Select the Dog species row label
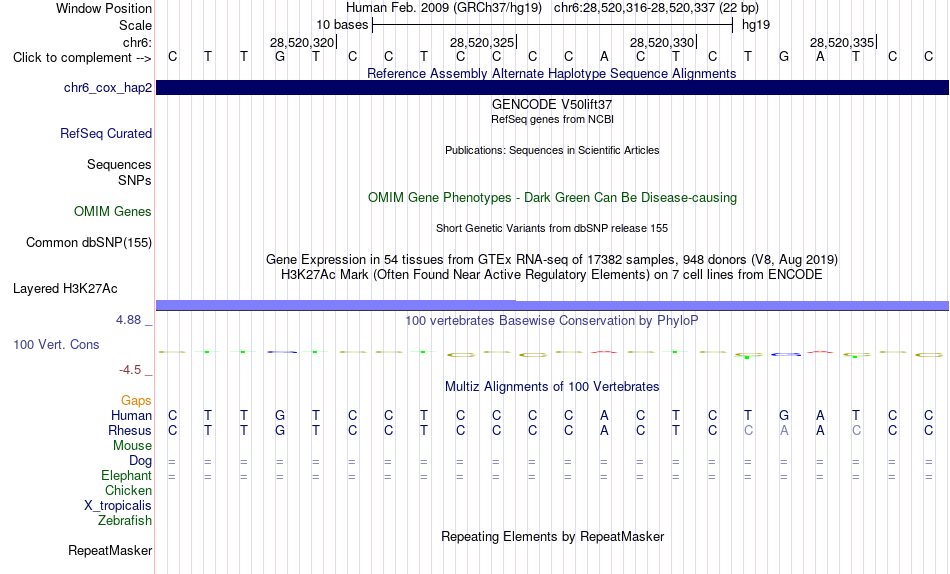 click(x=141, y=461)
